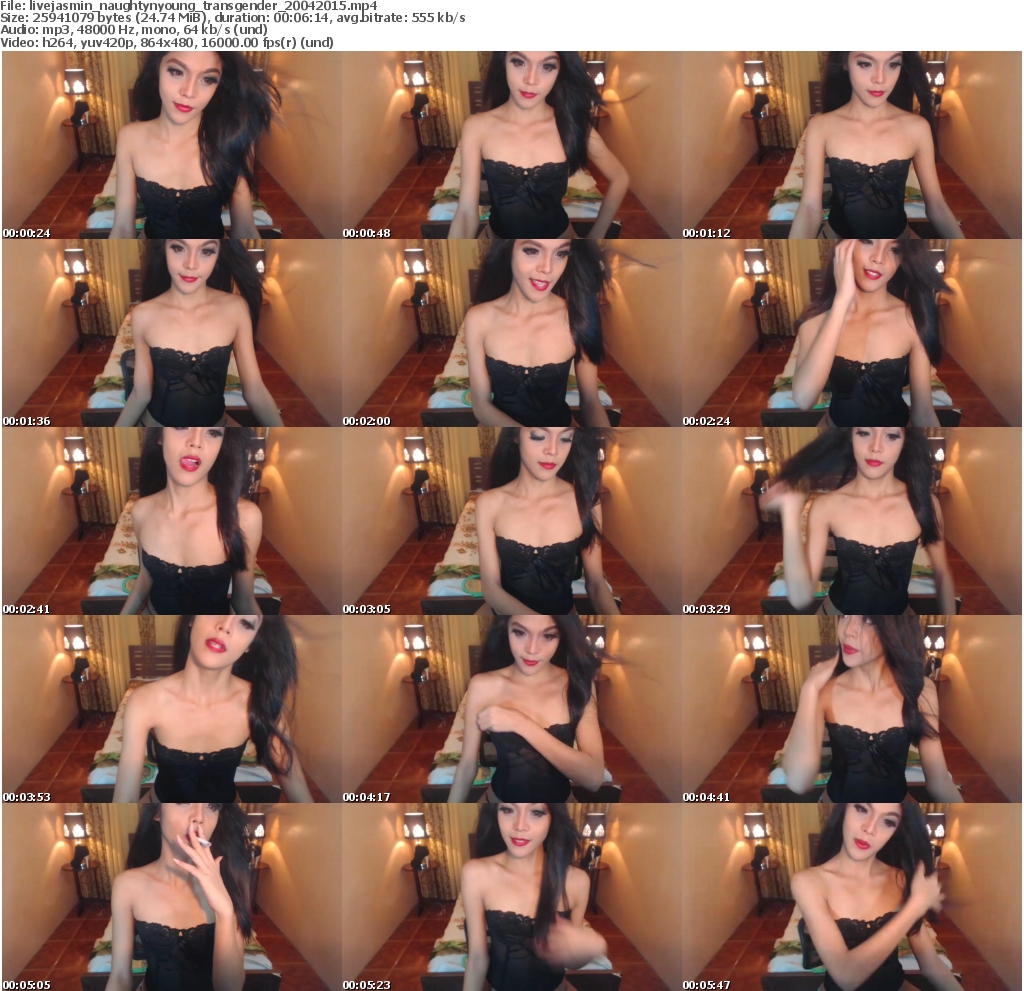Select the thumbnail frame at 00:01:12
This screenshot has height=991, width=1024.
[852, 145]
